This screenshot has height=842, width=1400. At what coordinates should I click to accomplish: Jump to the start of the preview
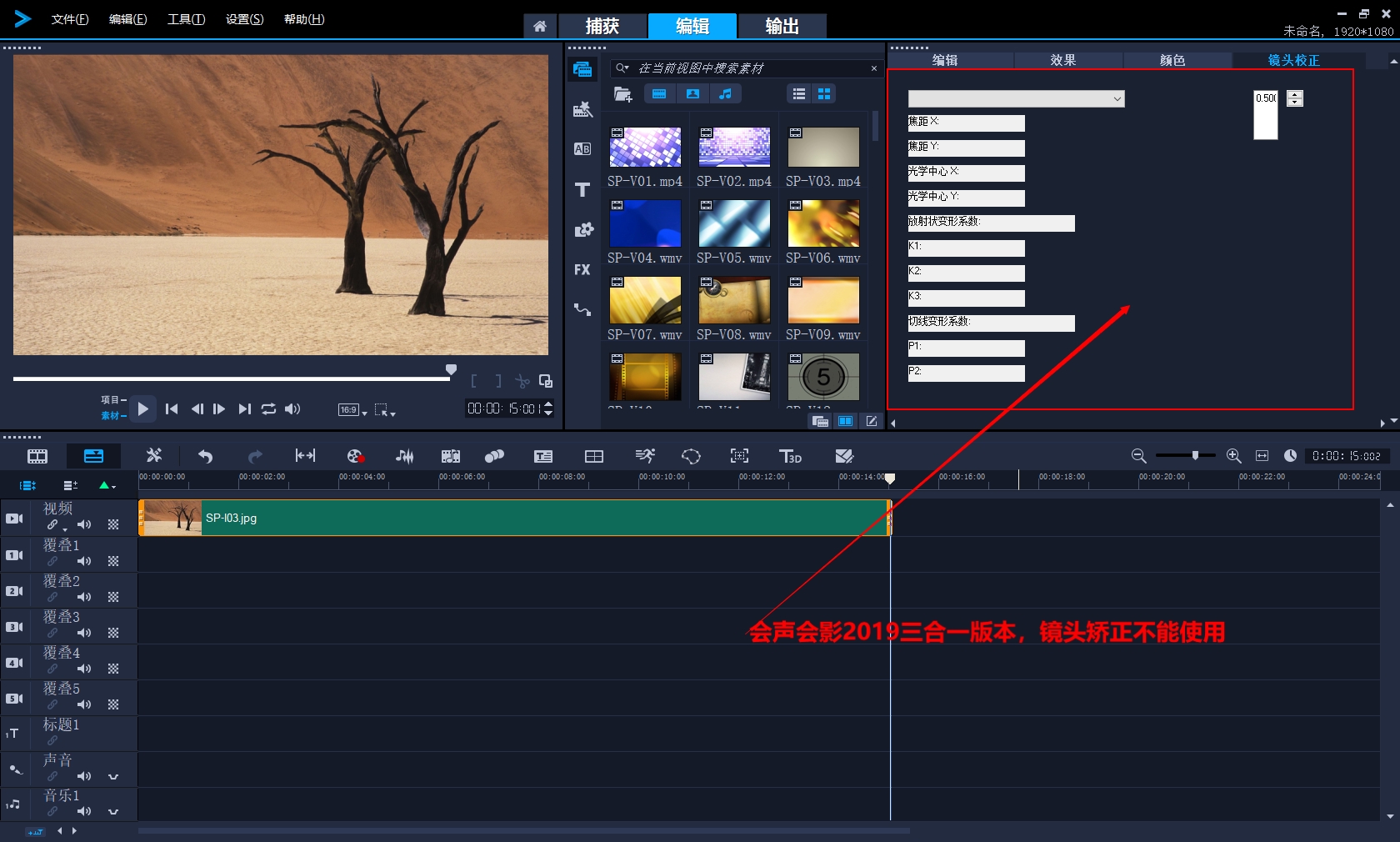pos(172,408)
